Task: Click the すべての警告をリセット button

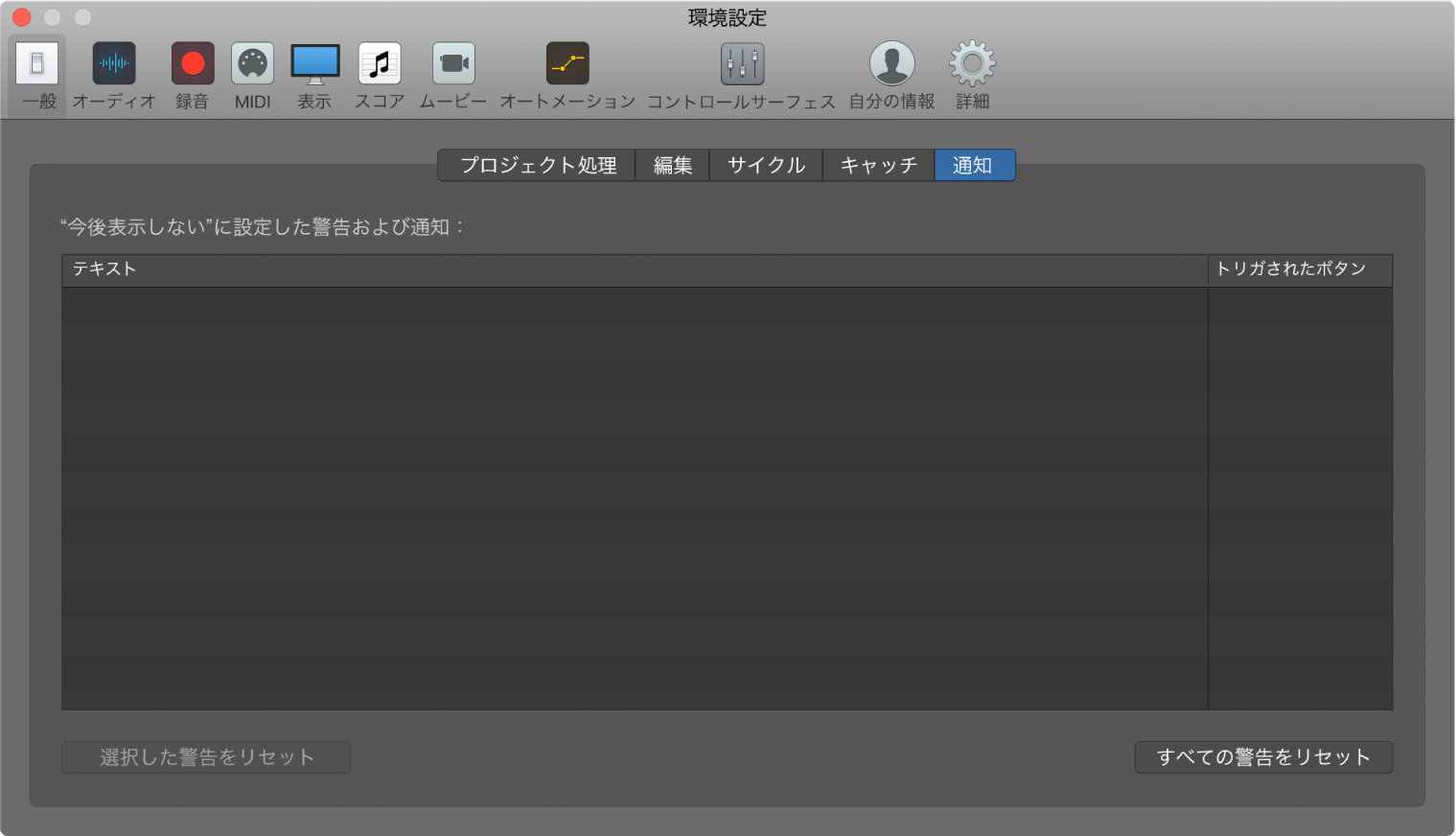Action: pyautogui.click(x=1263, y=756)
